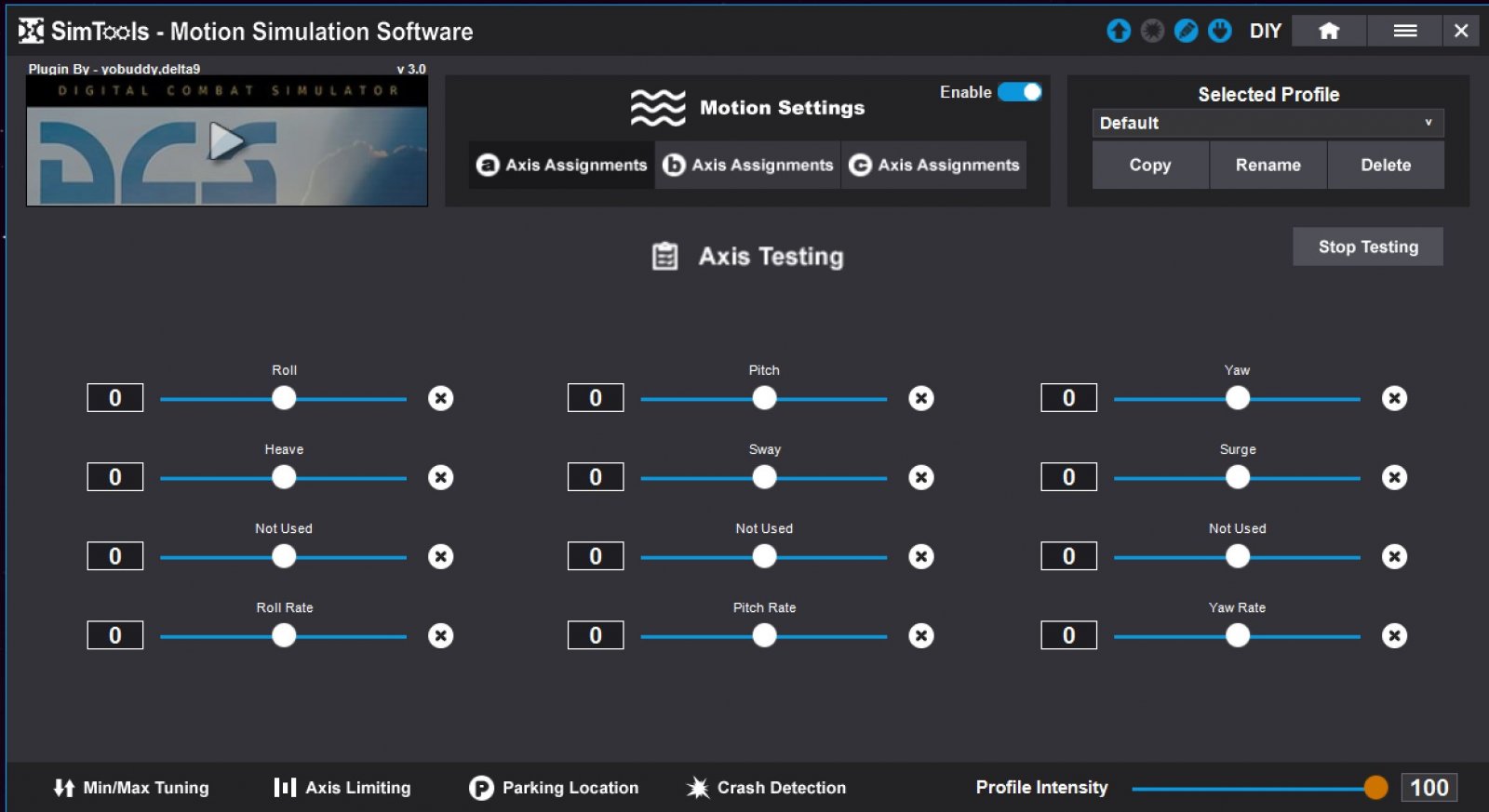This screenshot has height=812, width=1489.
Task: Click Copy to duplicate the profile
Action: (1150, 165)
